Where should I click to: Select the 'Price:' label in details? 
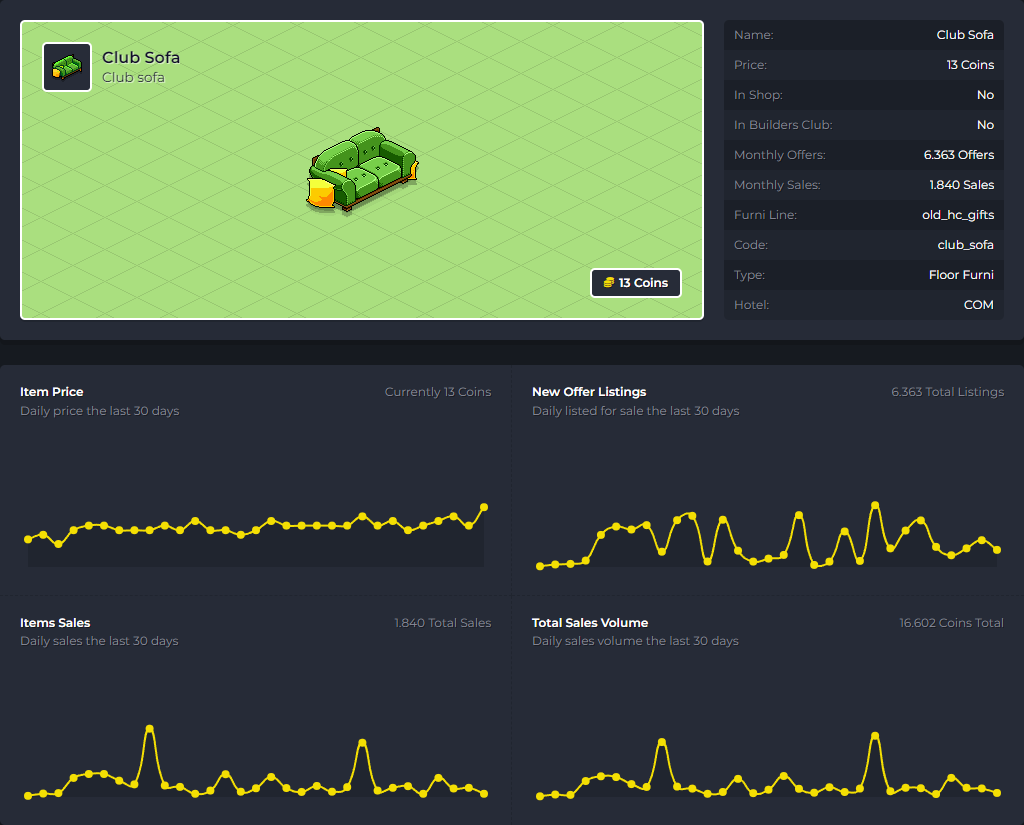point(750,65)
